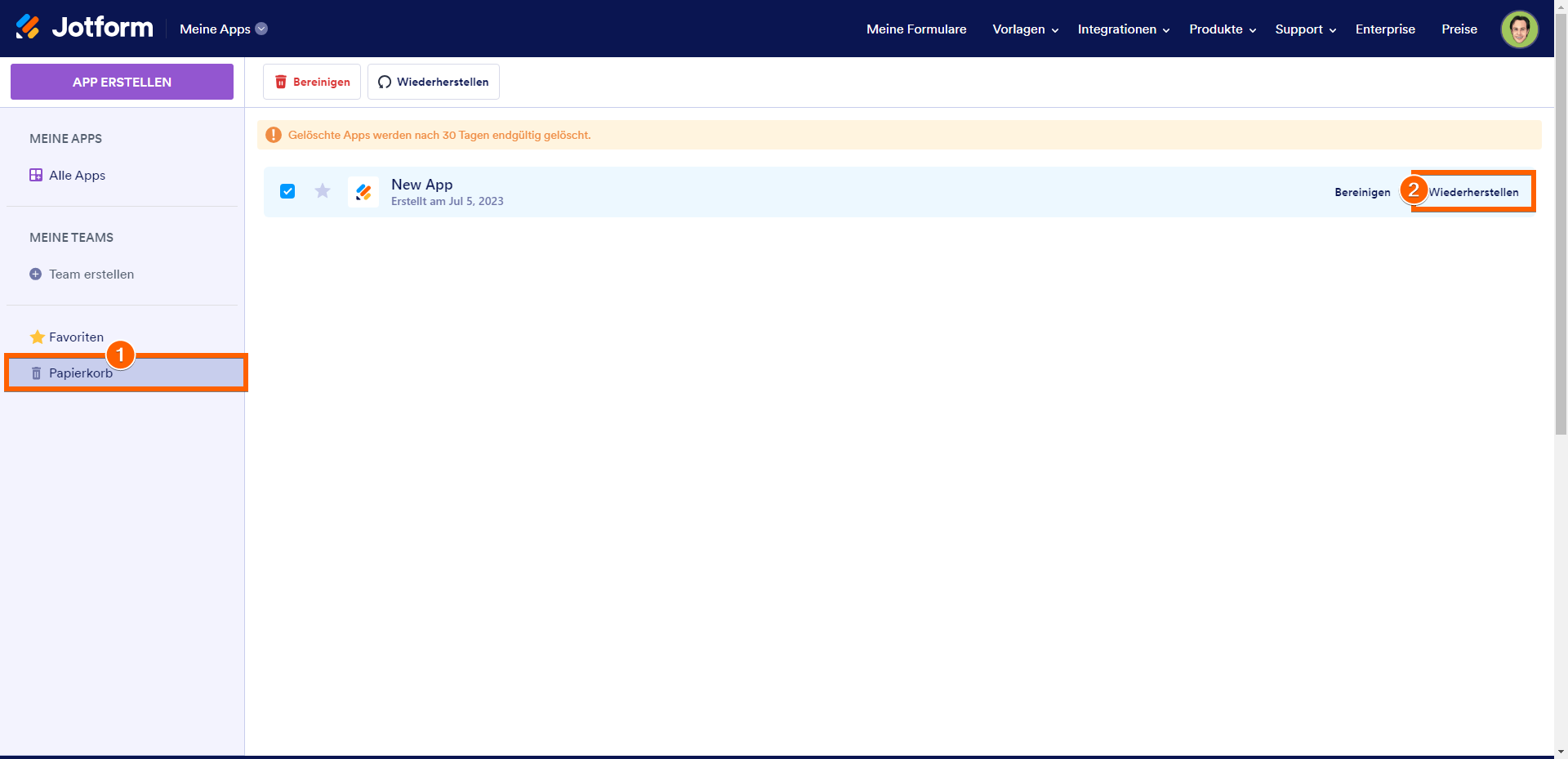Click the 'Erstellt am Jul 5, 2023' text
The height and width of the screenshot is (759, 1568).
(x=448, y=202)
